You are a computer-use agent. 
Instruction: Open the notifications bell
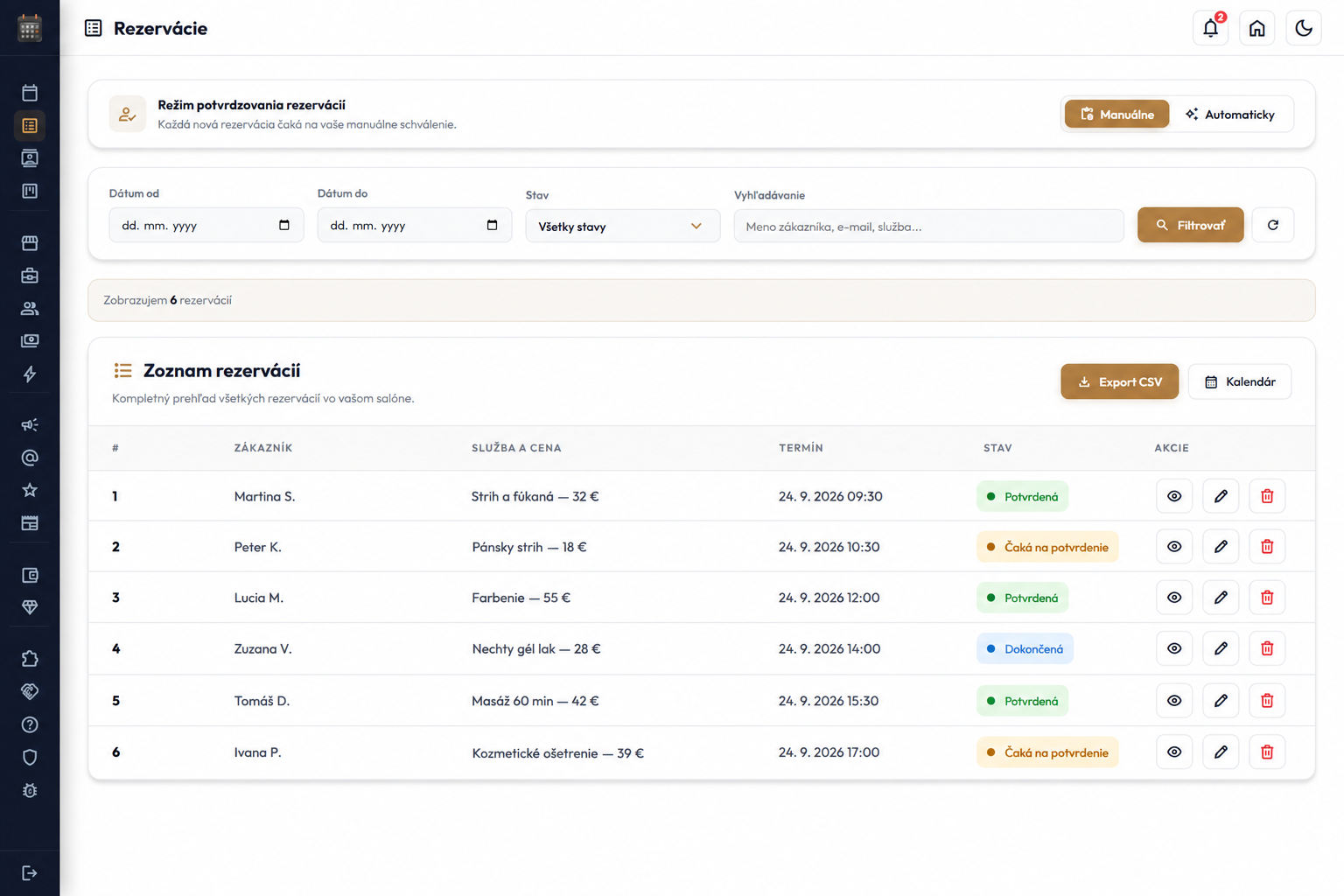(x=1211, y=28)
